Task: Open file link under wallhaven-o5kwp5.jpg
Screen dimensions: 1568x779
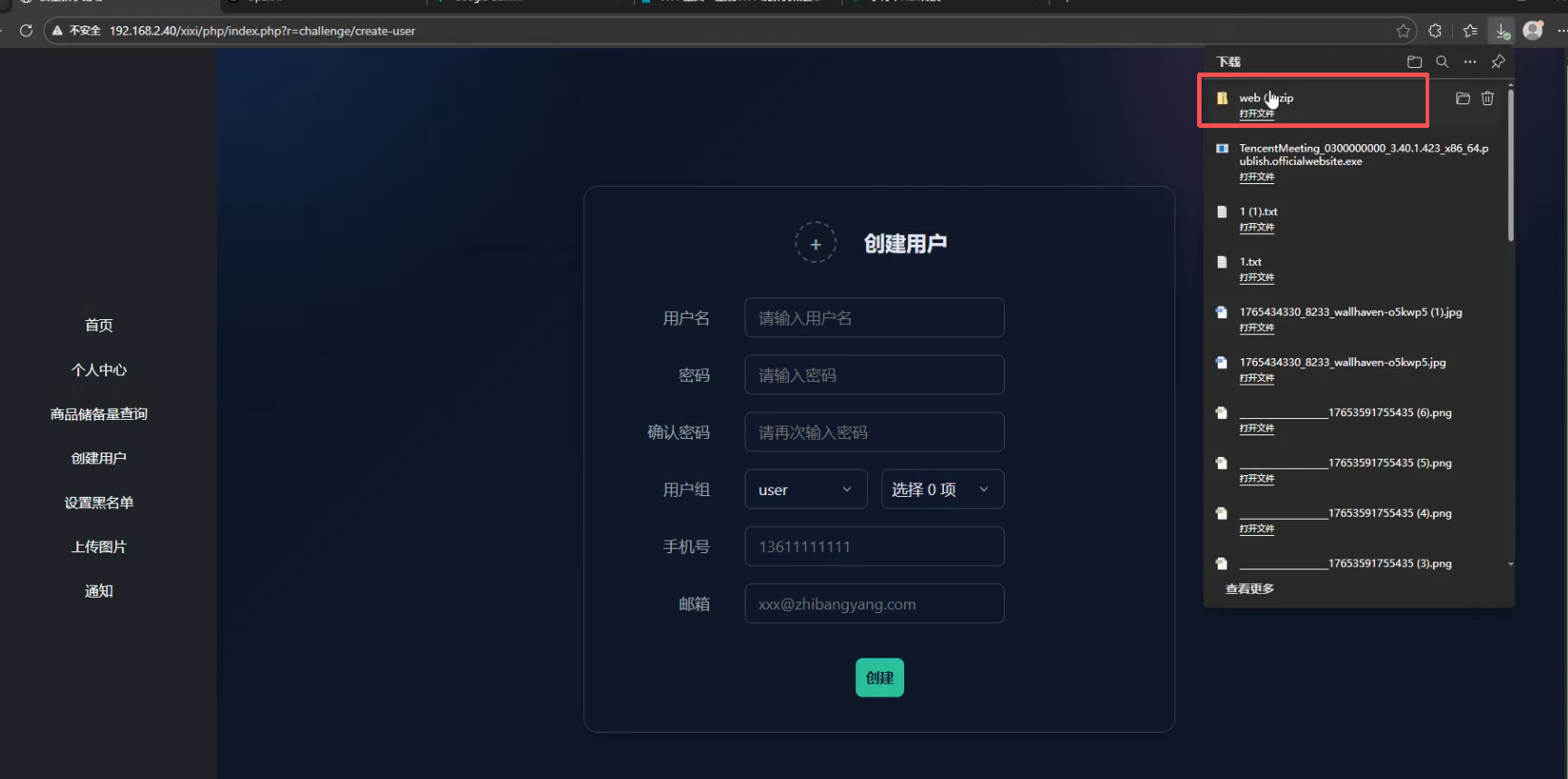Action: [1257, 378]
